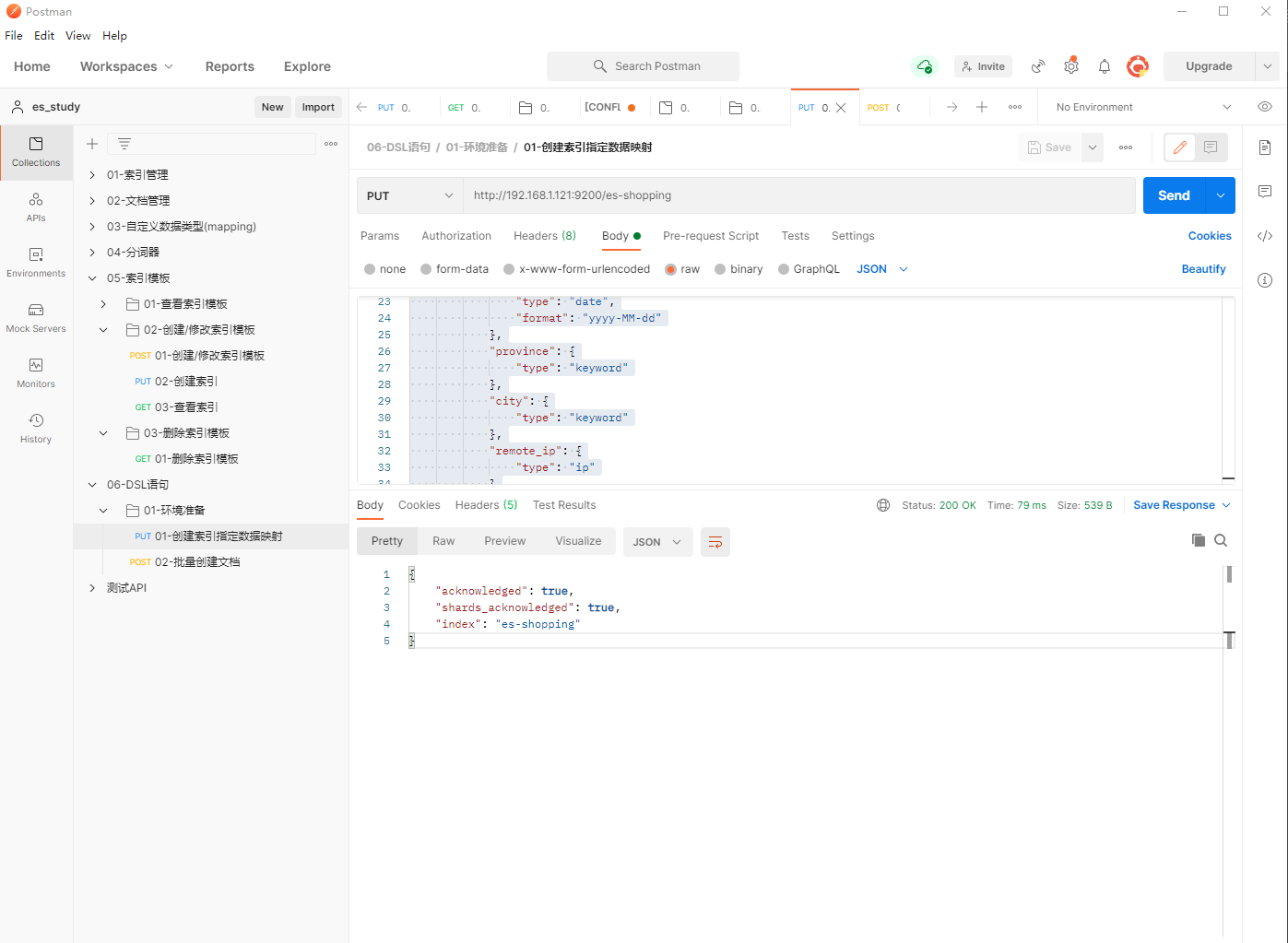Open the No Environment selector
Screen dimensions: 1288x943
(x=1142, y=107)
